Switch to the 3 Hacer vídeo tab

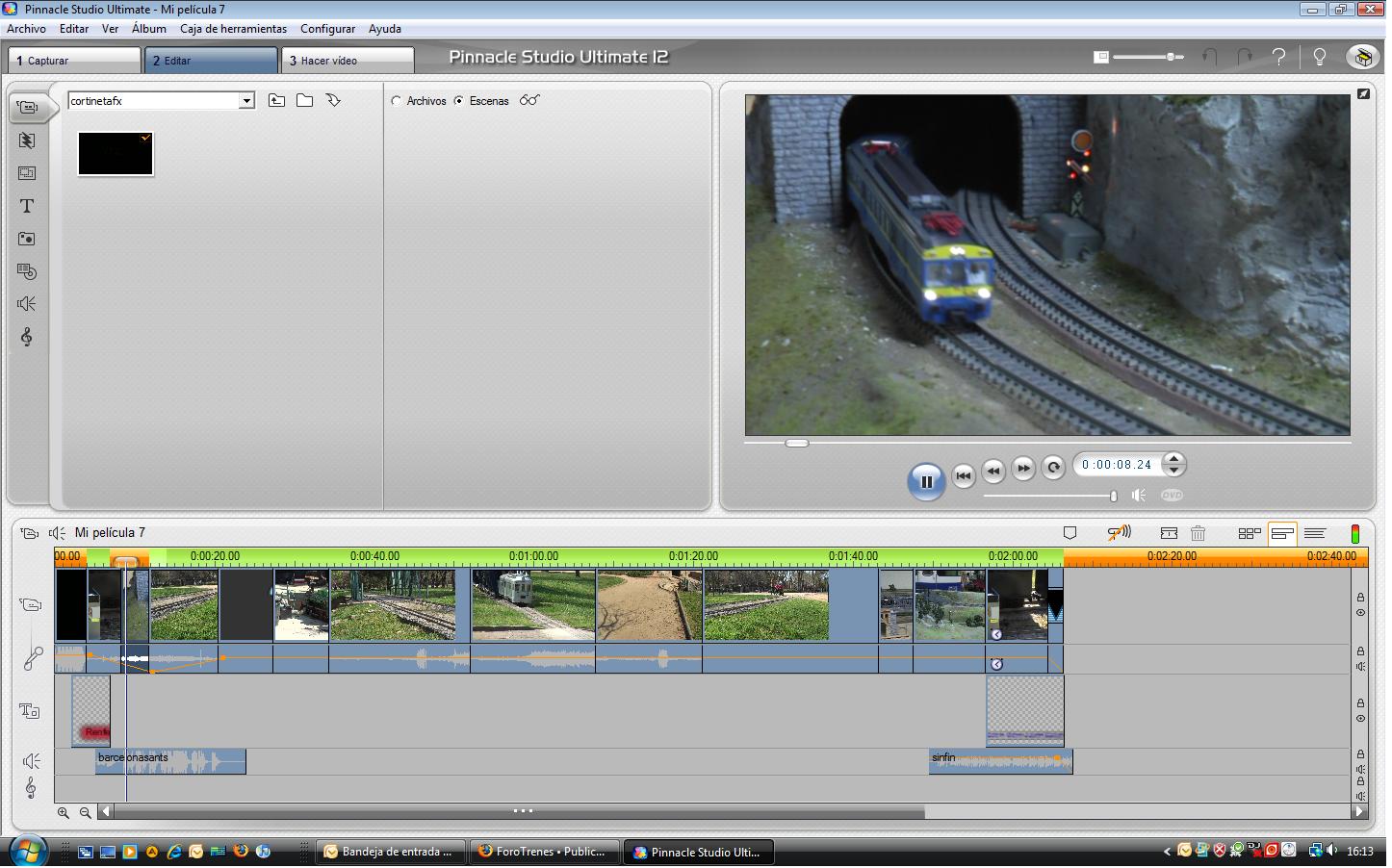pyautogui.click(x=348, y=60)
